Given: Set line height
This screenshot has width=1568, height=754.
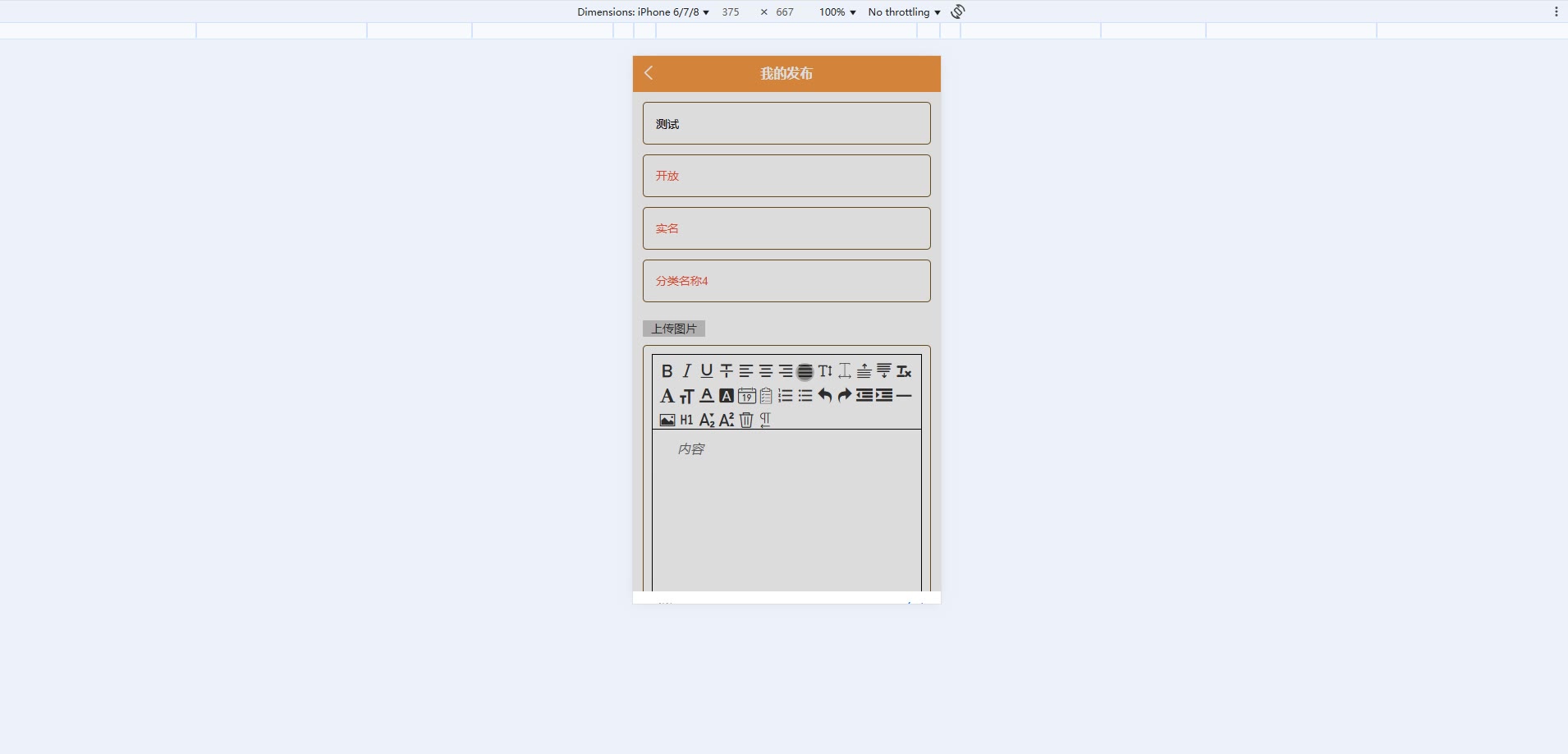Looking at the screenshot, I should 825,371.
